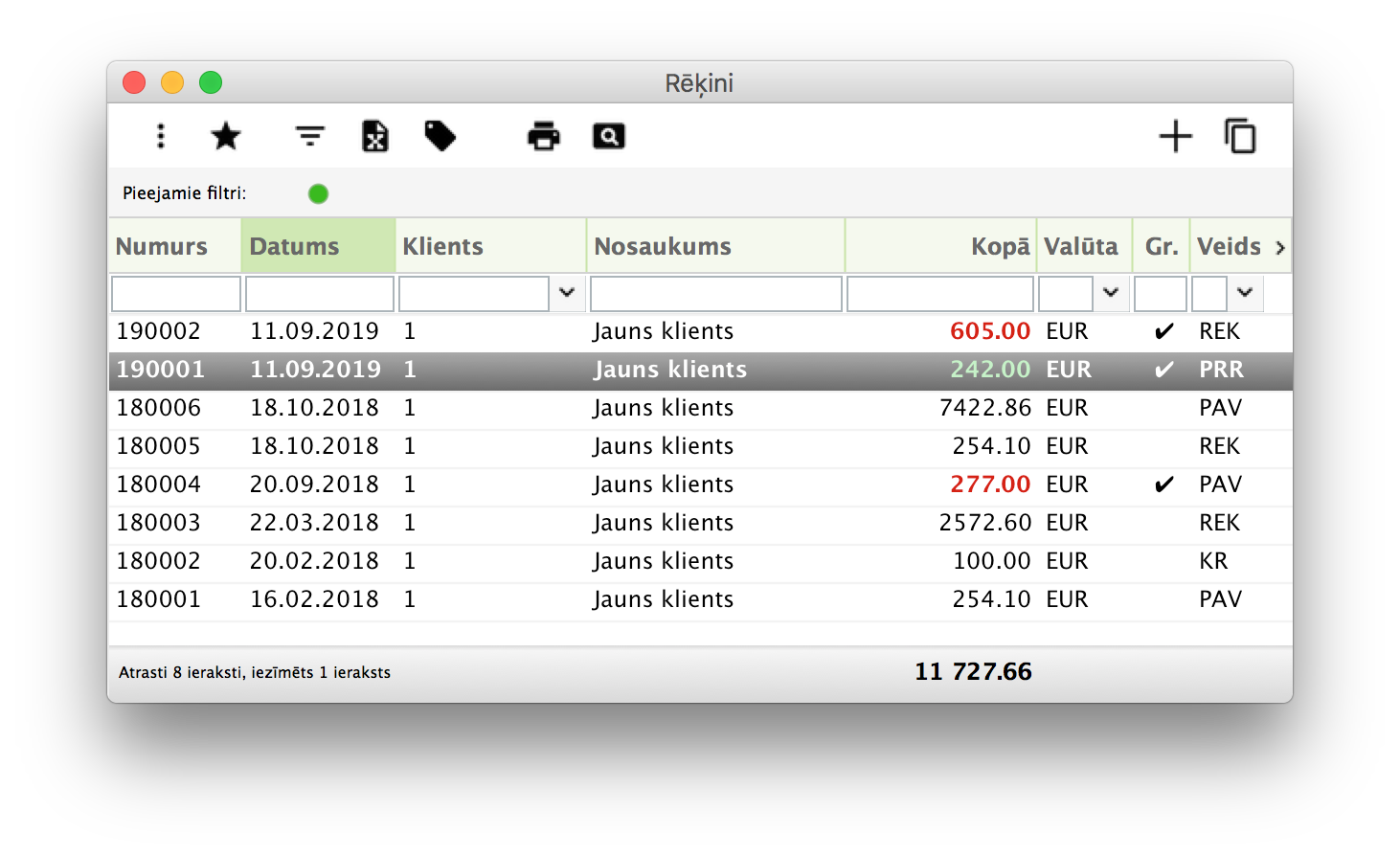Click the Kopā column header
Viewport: 1400px width, 856px height.
click(x=1000, y=246)
